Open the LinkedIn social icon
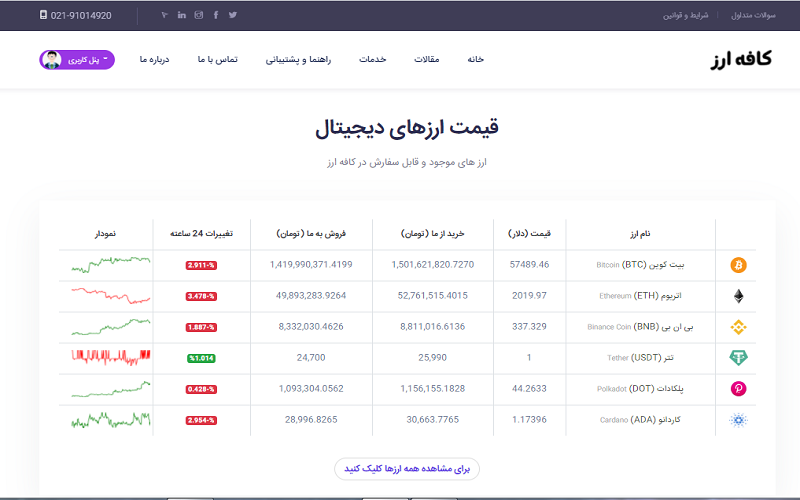Screen dimensions: 800x500 pos(182,15)
